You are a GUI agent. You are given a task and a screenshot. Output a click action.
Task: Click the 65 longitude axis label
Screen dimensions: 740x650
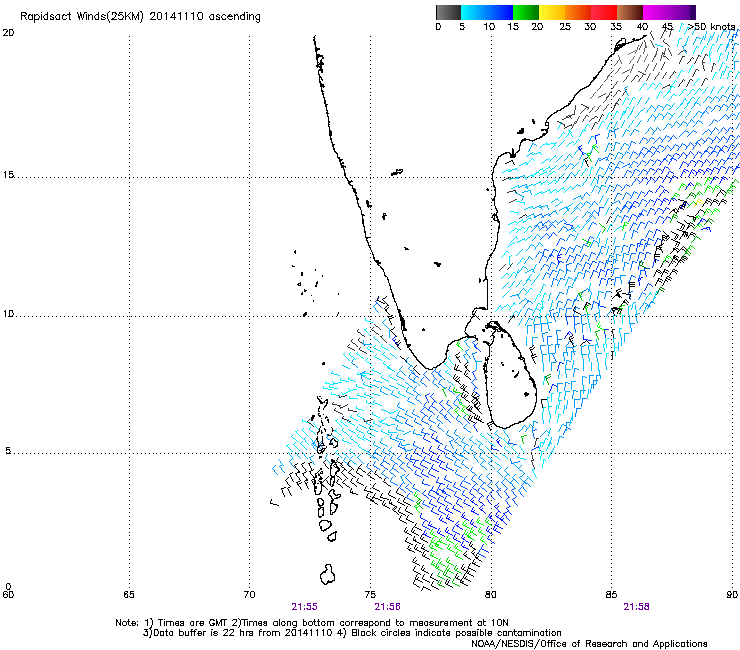coord(129,594)
